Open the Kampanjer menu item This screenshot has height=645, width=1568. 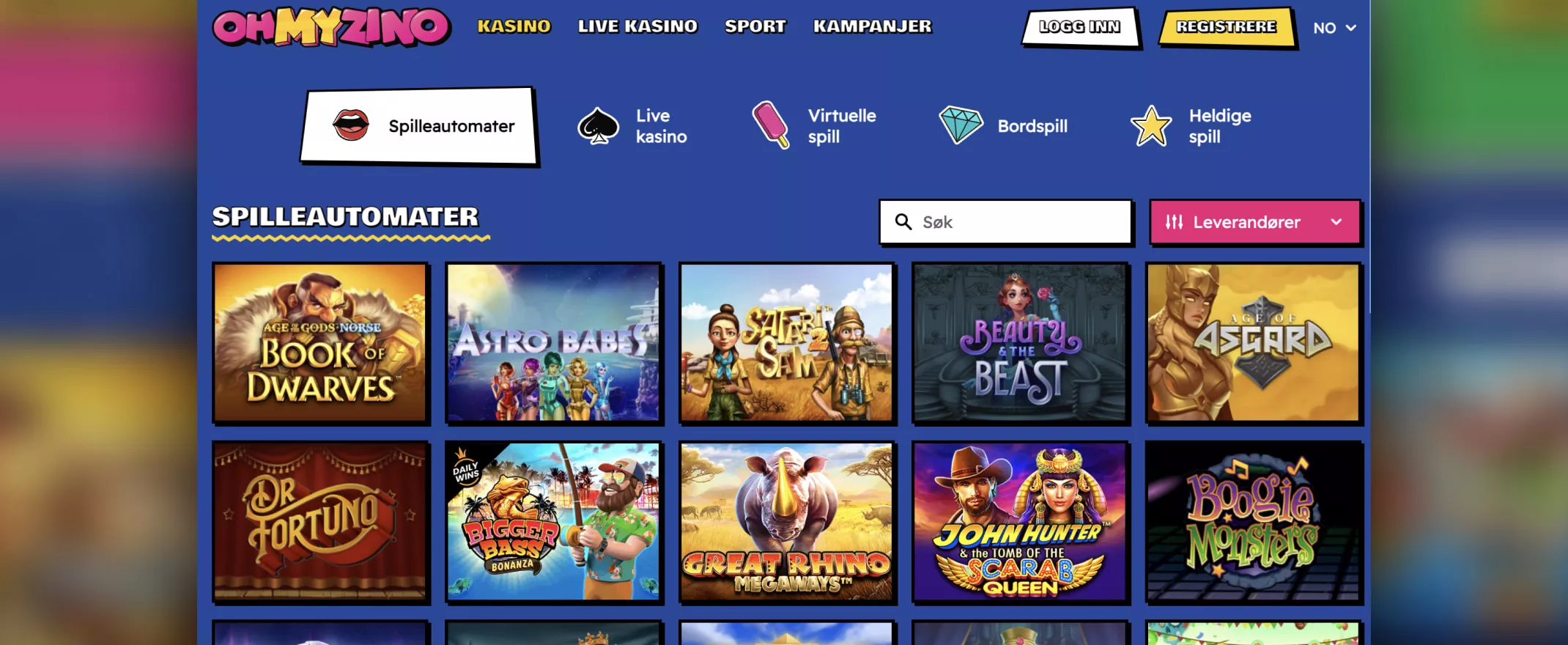point(872,26)
